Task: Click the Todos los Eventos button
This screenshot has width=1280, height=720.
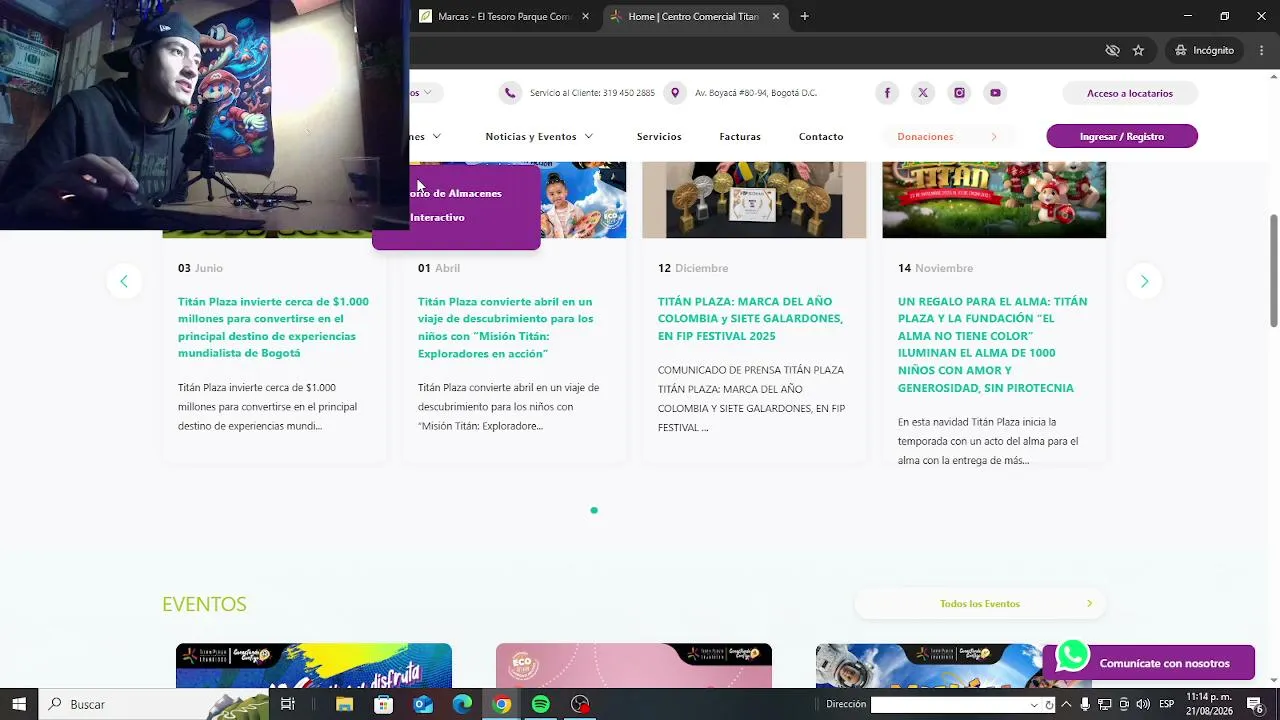Action: [x=980, y=603]
